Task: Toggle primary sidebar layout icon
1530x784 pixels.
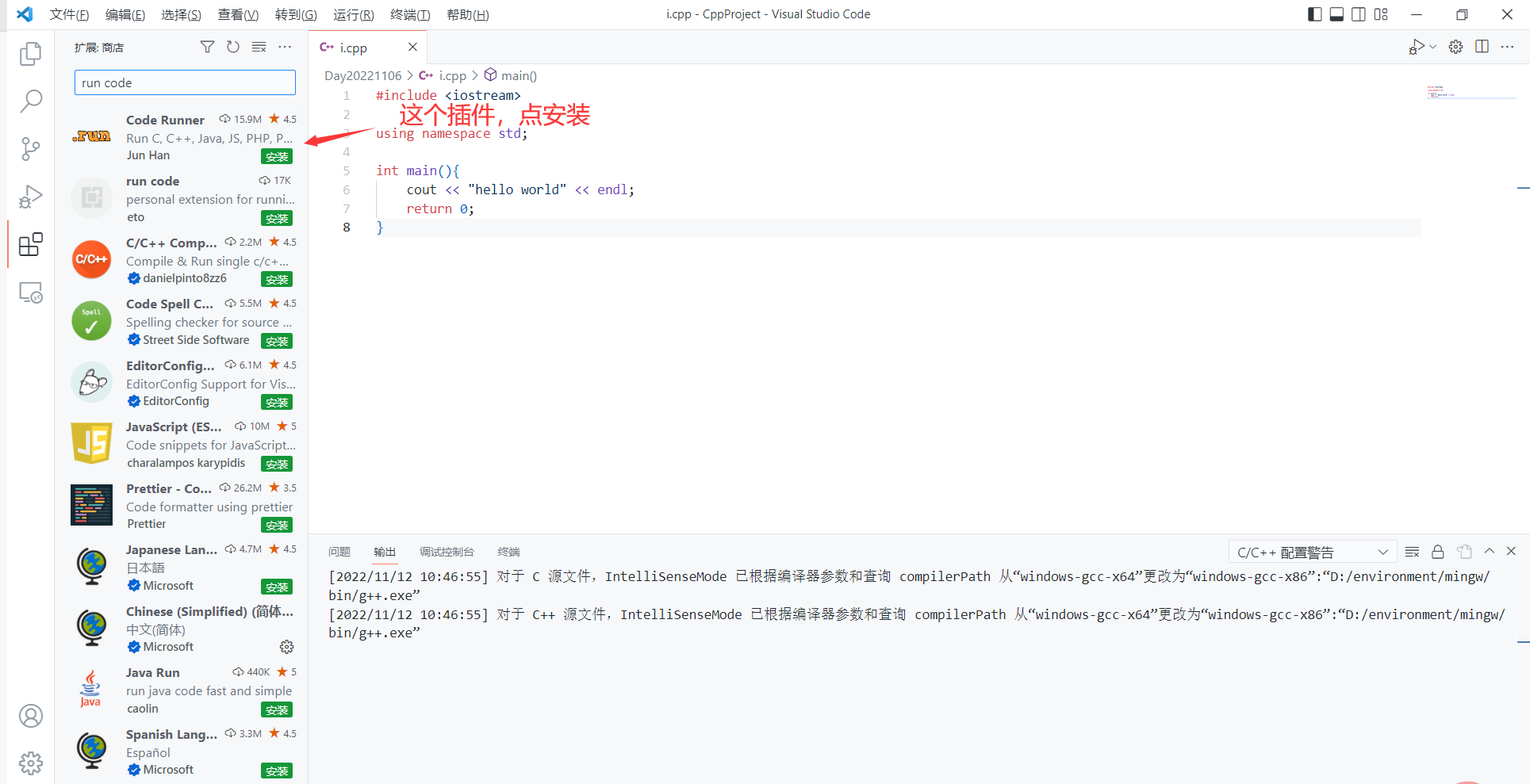Action: 1314,14
